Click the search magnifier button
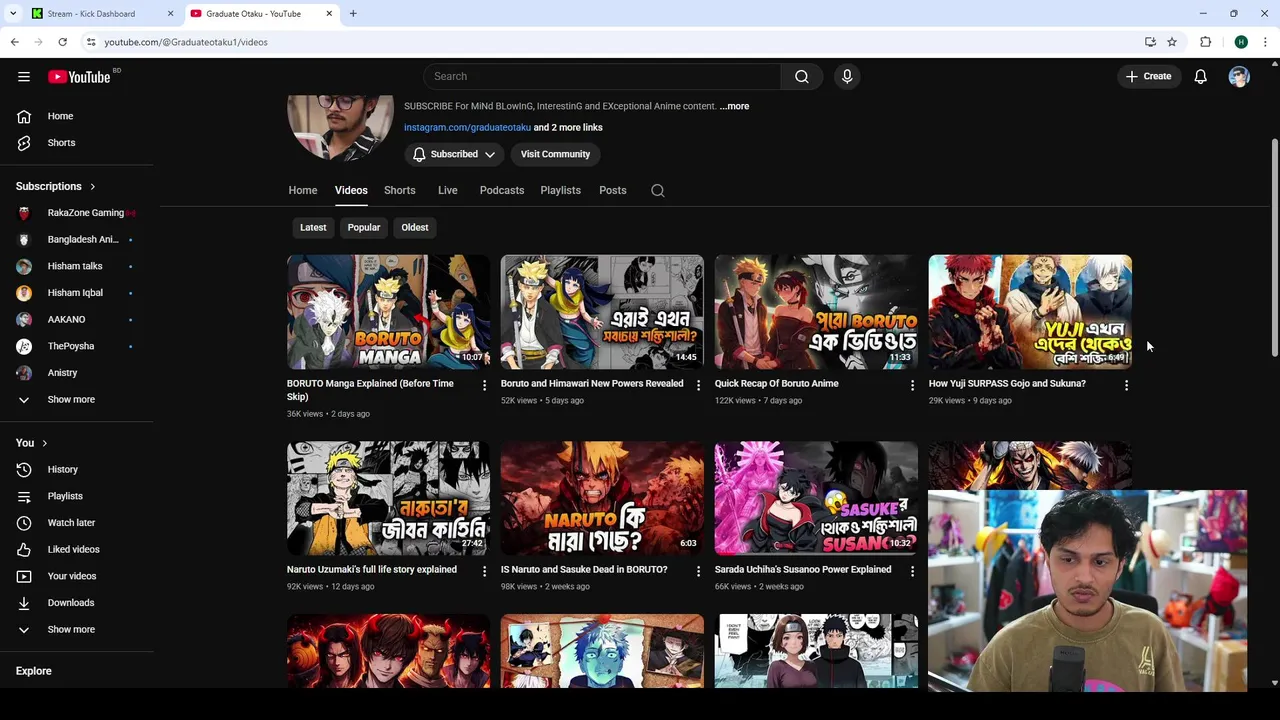The width and height of the screenshot is (1280, 720). 802,77
